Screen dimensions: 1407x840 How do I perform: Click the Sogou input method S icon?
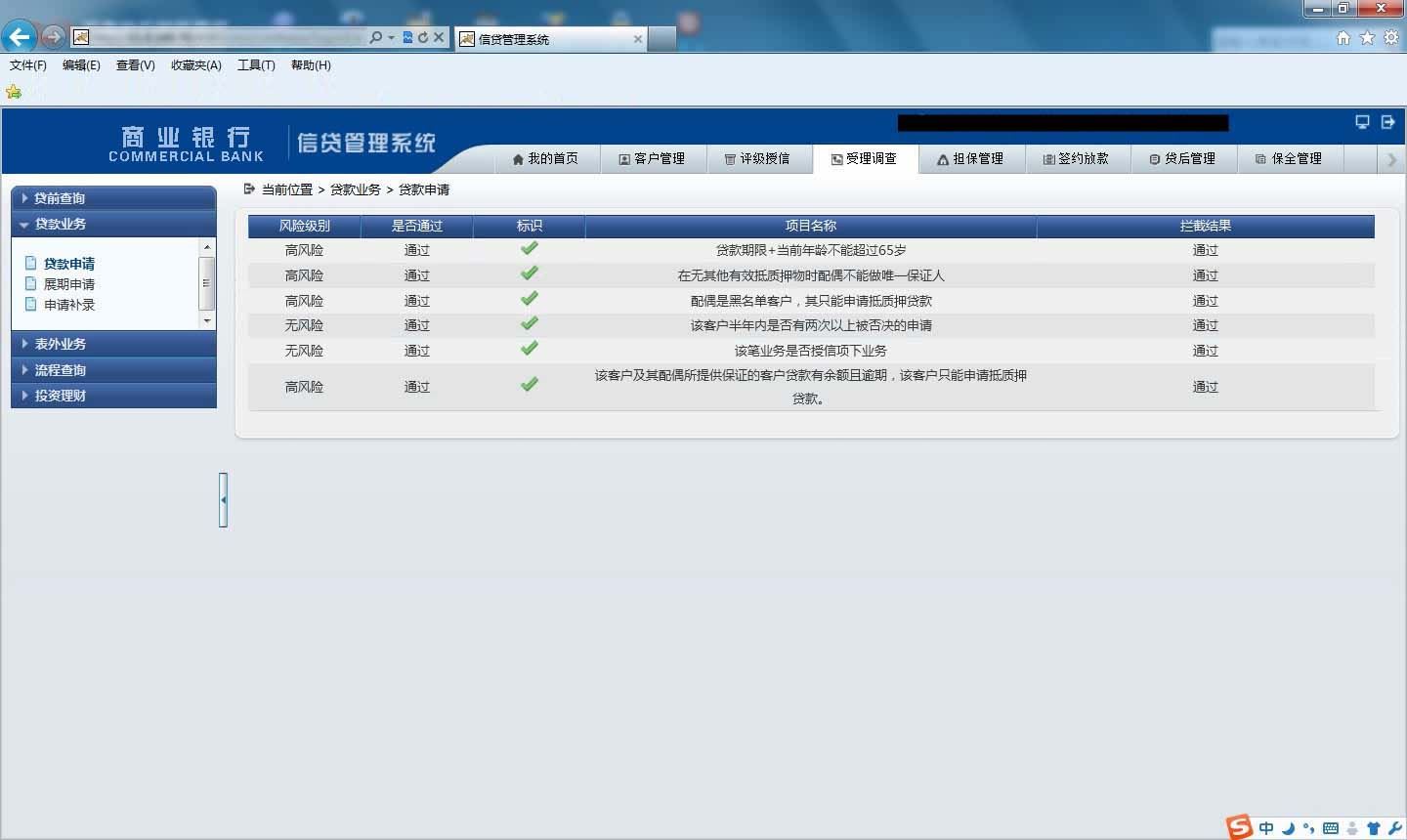point(1240,826)
